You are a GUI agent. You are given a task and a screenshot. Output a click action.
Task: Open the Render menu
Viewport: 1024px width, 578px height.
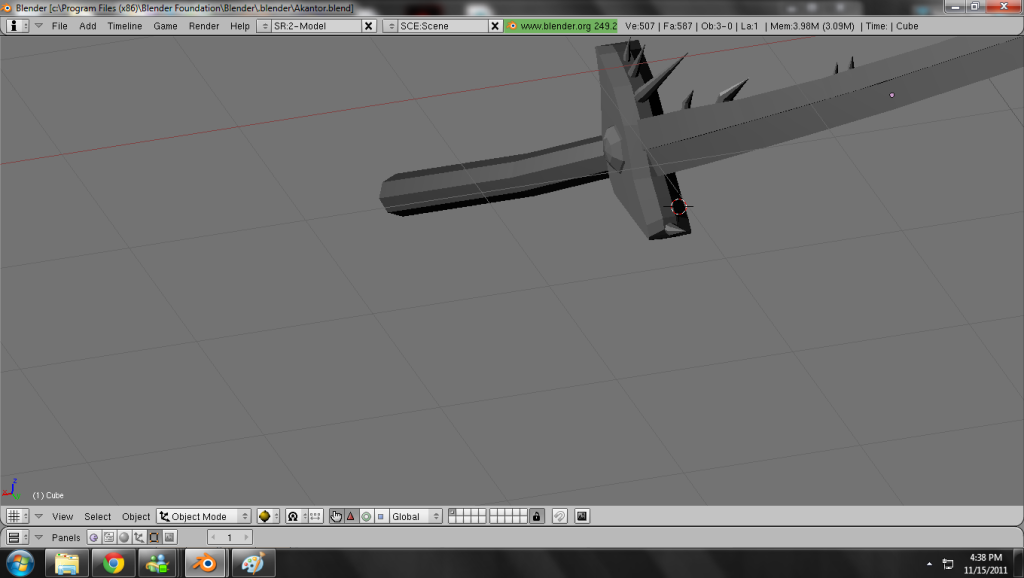point(204,26)
